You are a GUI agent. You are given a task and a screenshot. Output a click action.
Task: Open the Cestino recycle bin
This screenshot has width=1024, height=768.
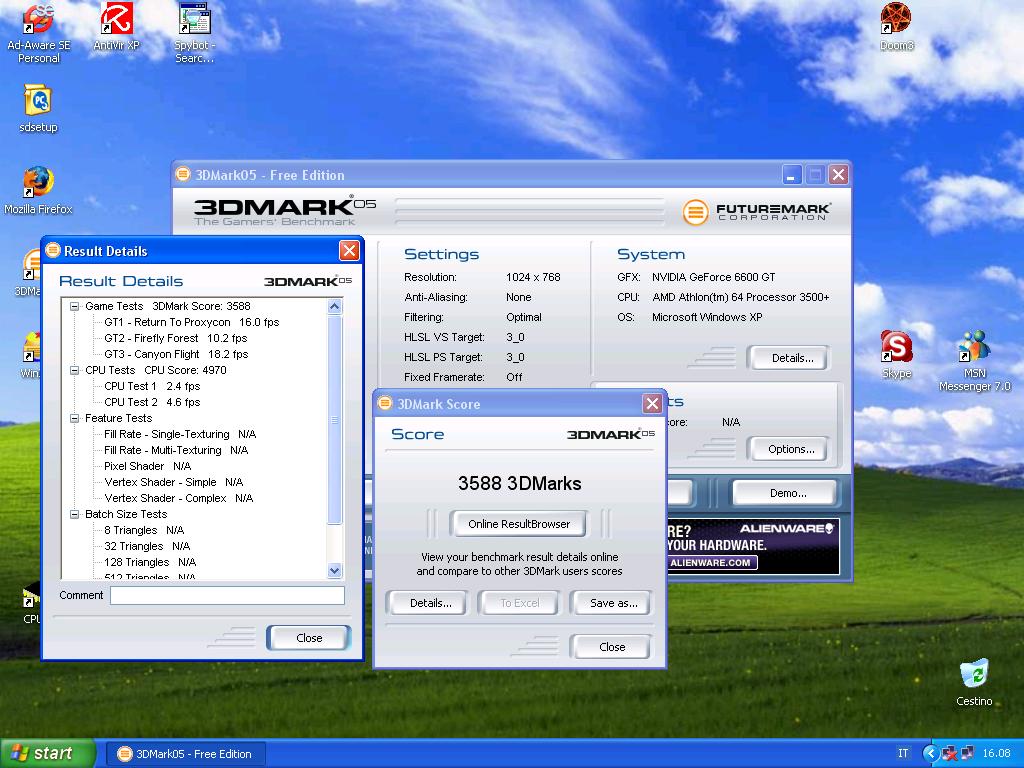point(974,683)
